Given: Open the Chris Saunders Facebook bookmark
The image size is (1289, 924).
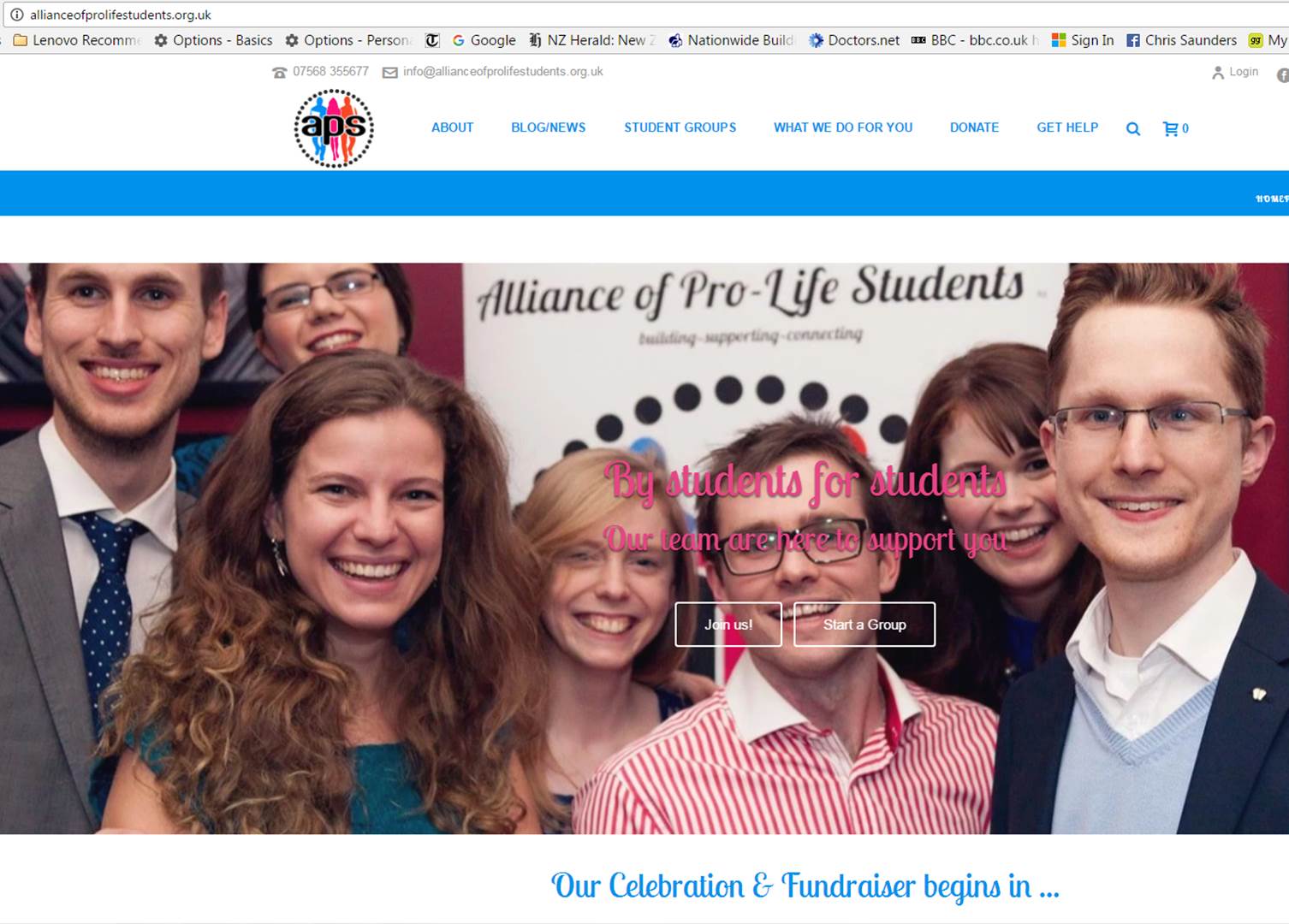Looking at the screenshot, I should click(1181, 40).
